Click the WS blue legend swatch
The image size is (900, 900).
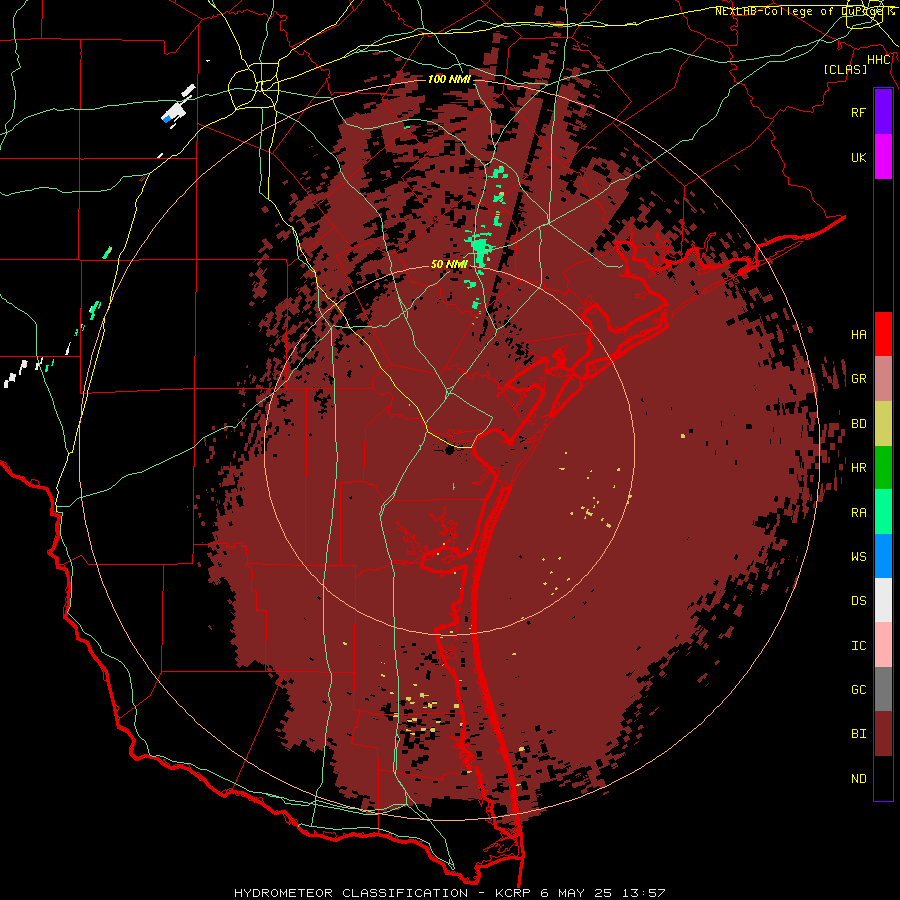pyautogui.click(x=883, y=556)
